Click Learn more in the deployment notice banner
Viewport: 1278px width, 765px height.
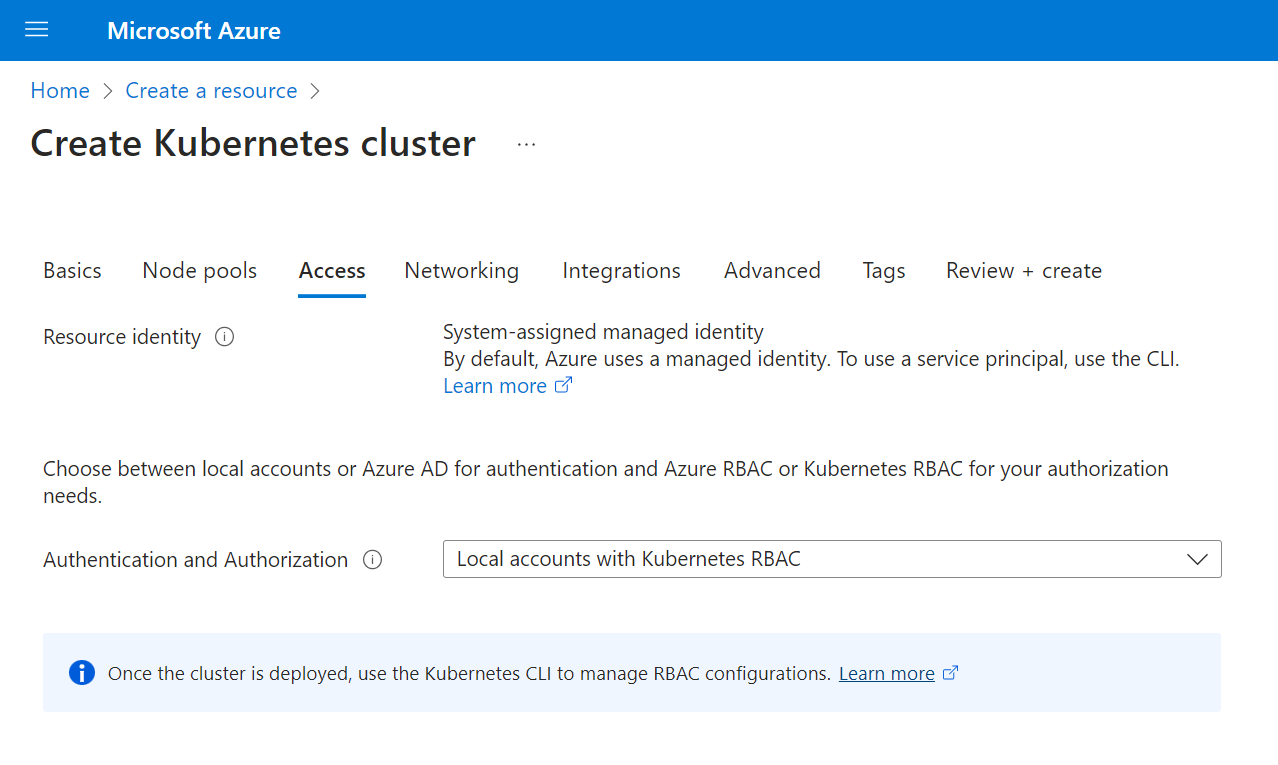pyautogui.click(x=885, y=672)
